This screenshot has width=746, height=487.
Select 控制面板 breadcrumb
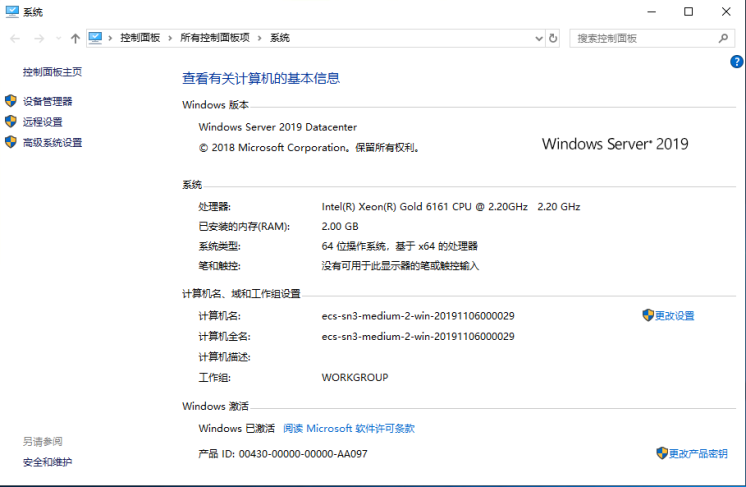point(140,38)
